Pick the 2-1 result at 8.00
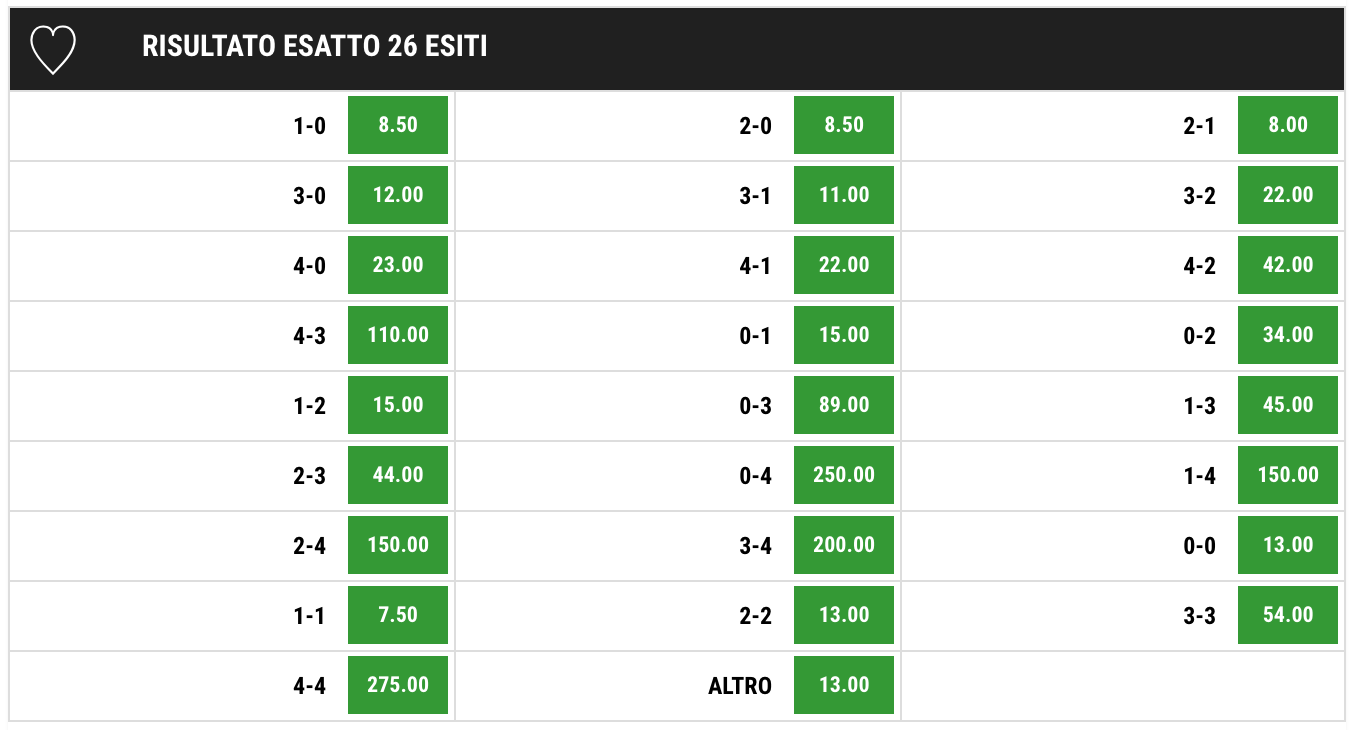 (1288, 125)
